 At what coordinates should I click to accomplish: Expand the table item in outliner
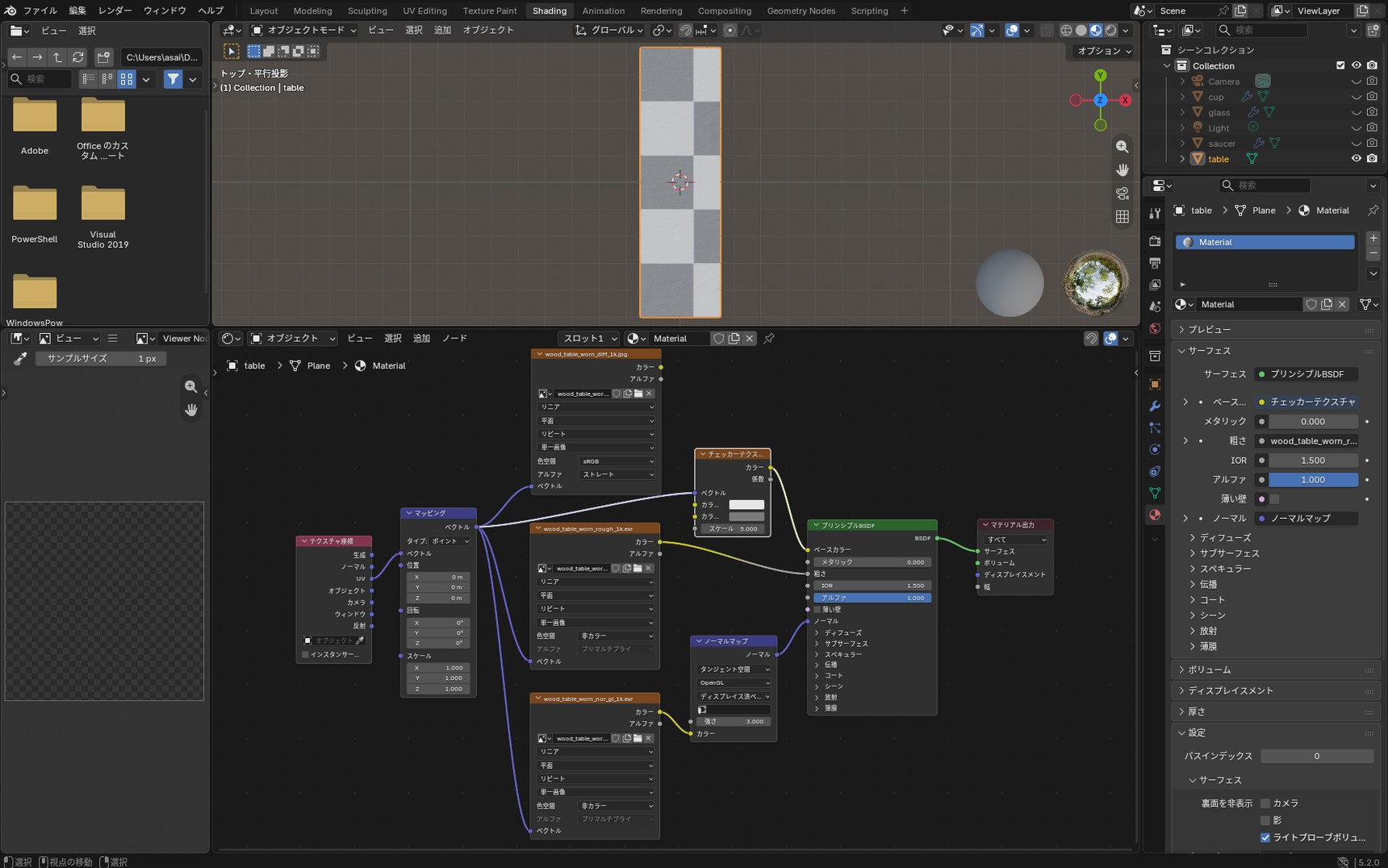coord(1182,159)
